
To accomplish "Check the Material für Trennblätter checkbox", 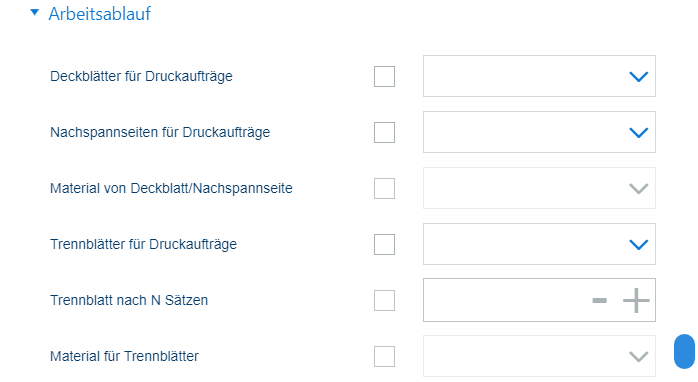I will click(384, 357).
